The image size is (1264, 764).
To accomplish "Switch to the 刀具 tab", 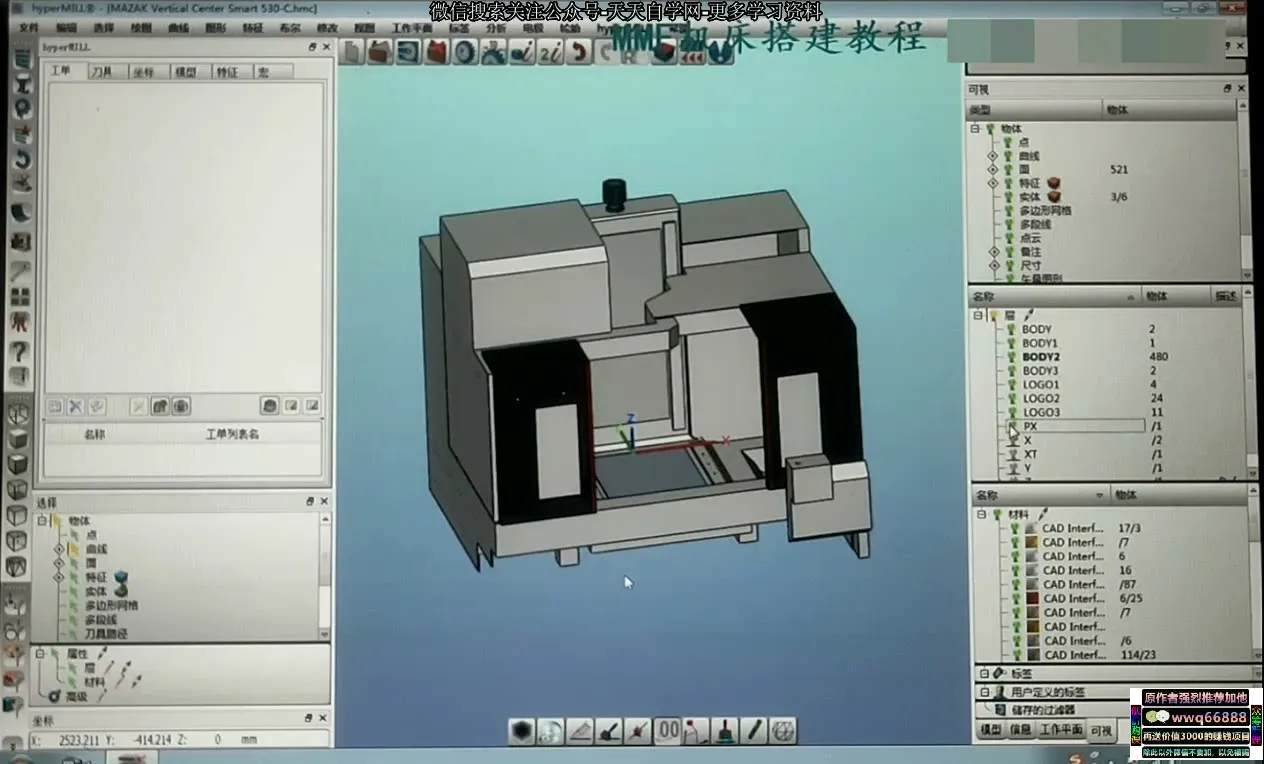I will [102, 72].
